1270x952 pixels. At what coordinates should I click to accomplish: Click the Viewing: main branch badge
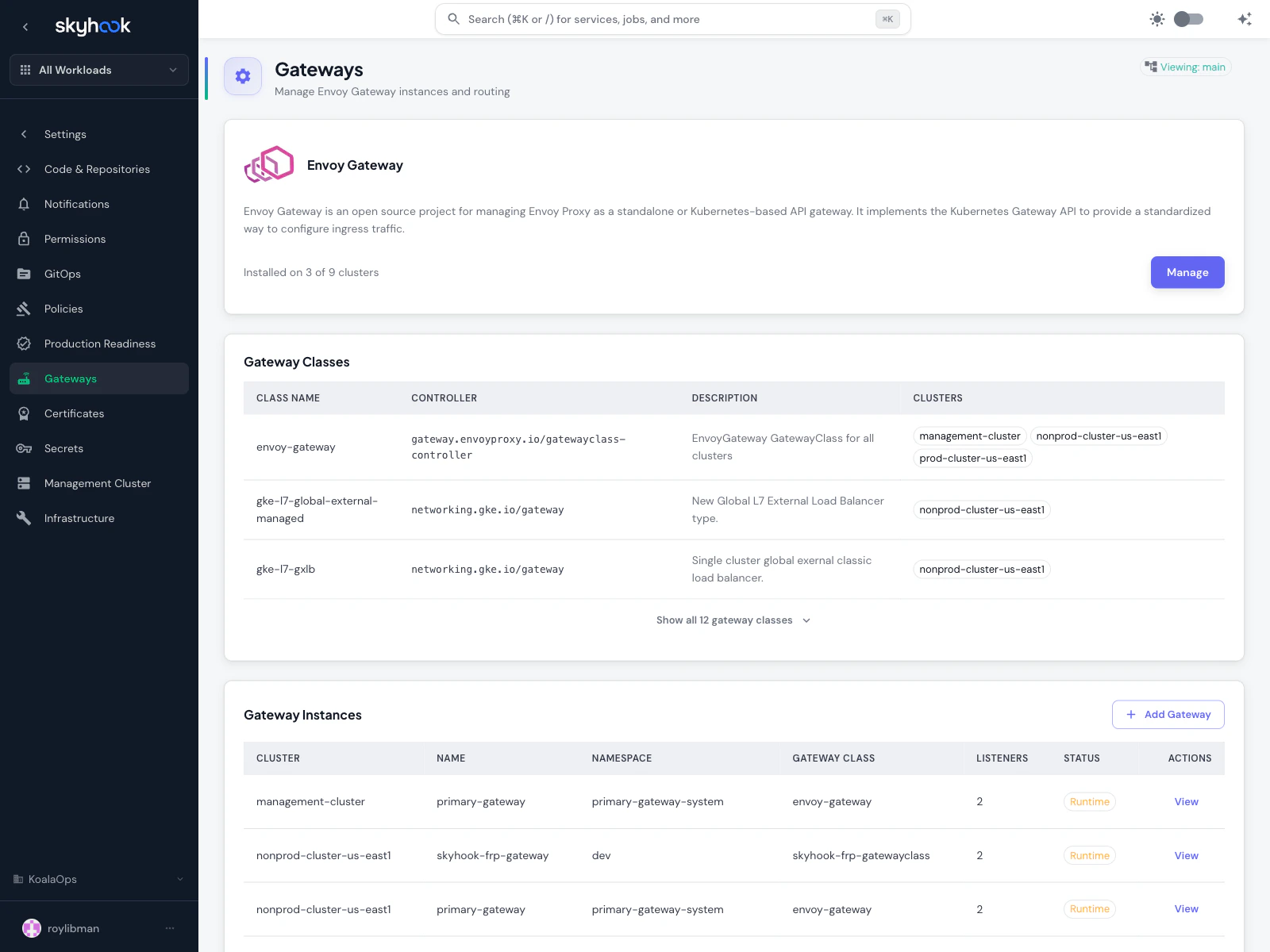click(x=1185, y=67)
